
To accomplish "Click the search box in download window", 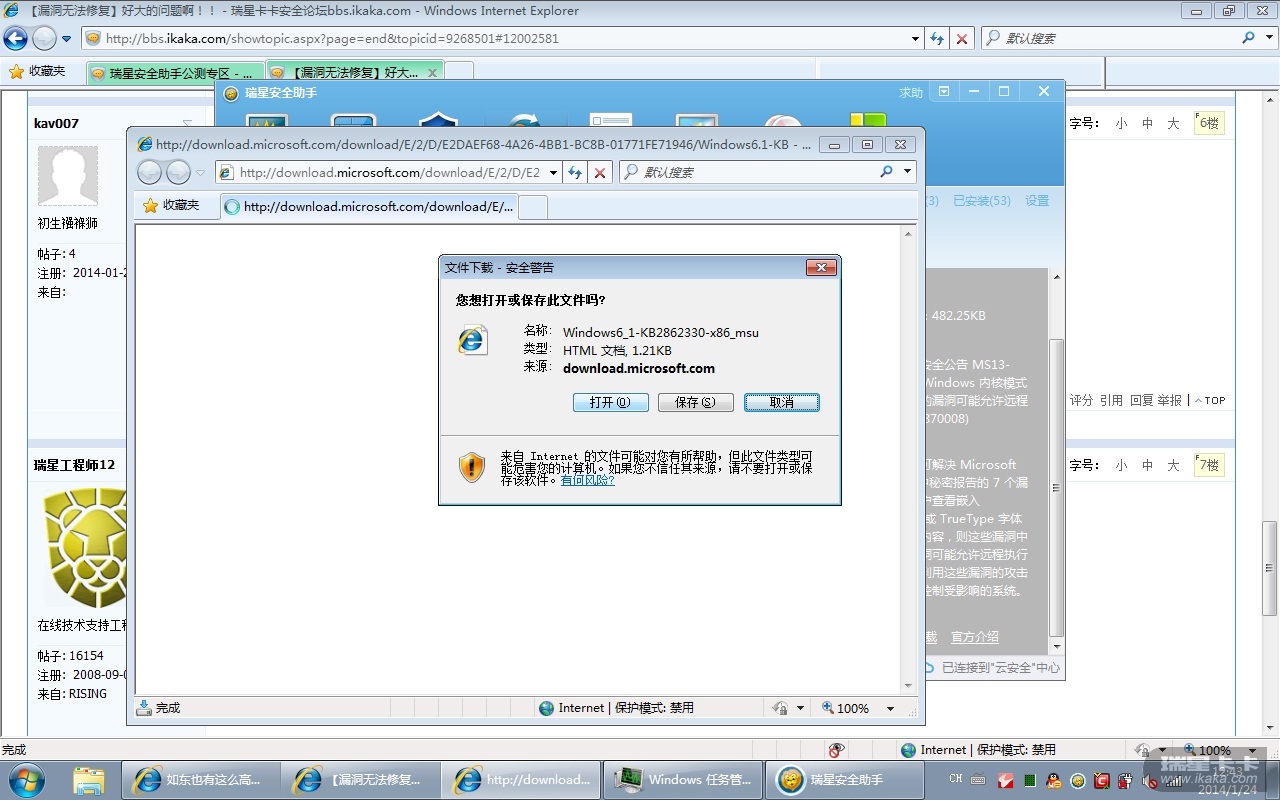I will 755,172.
